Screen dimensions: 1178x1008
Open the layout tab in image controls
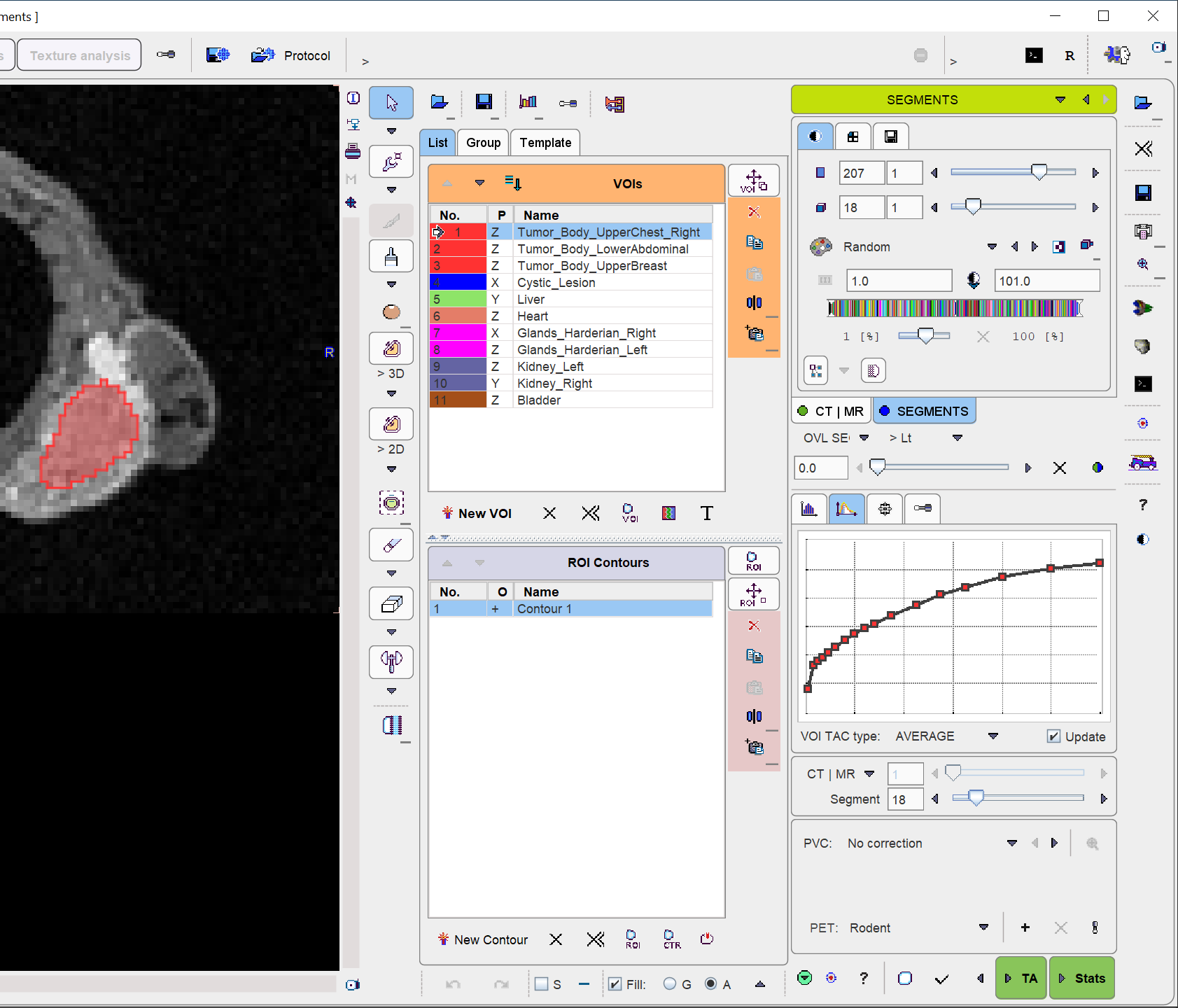click(853, 136)
